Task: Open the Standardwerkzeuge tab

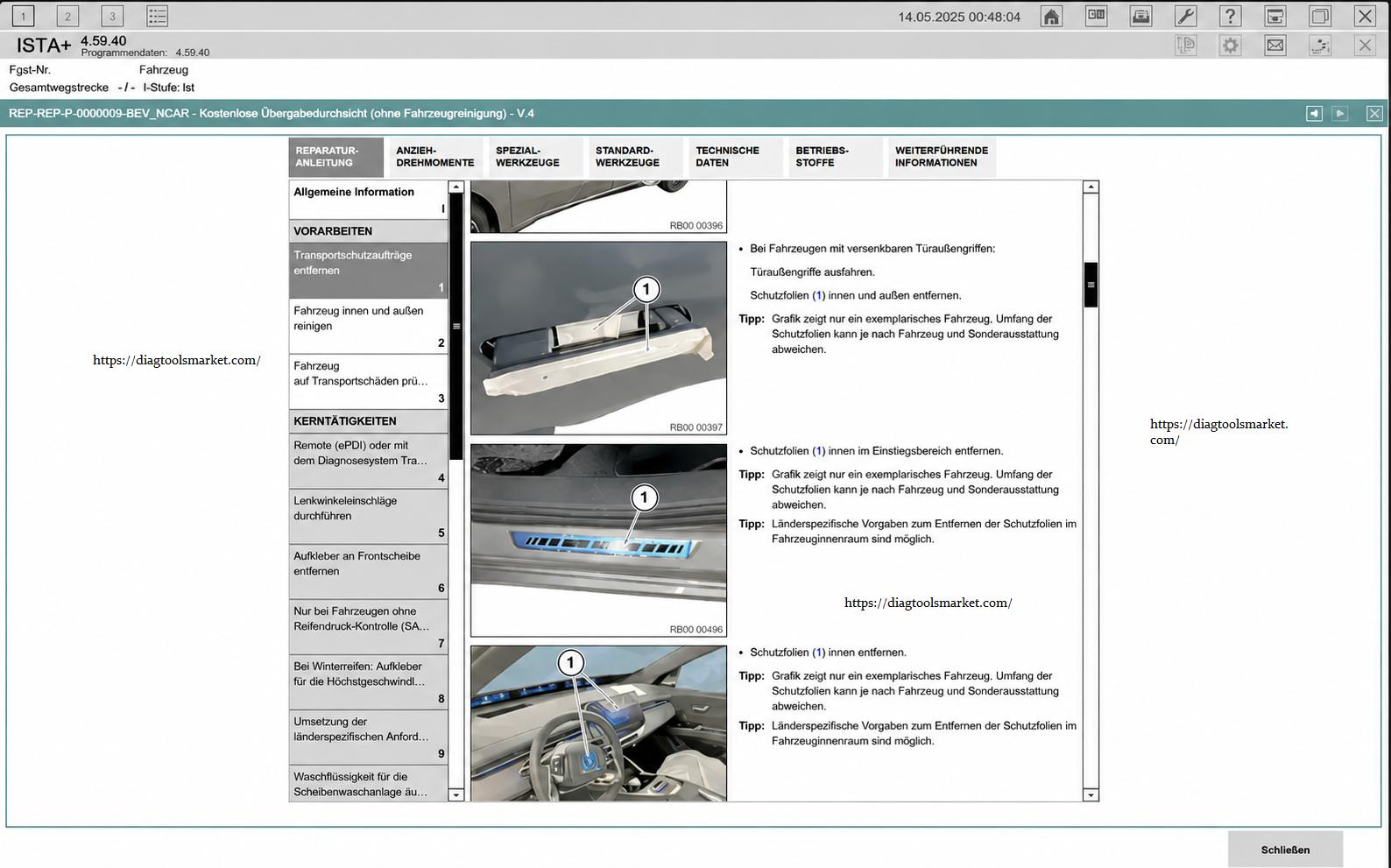Action: [636, 157]
